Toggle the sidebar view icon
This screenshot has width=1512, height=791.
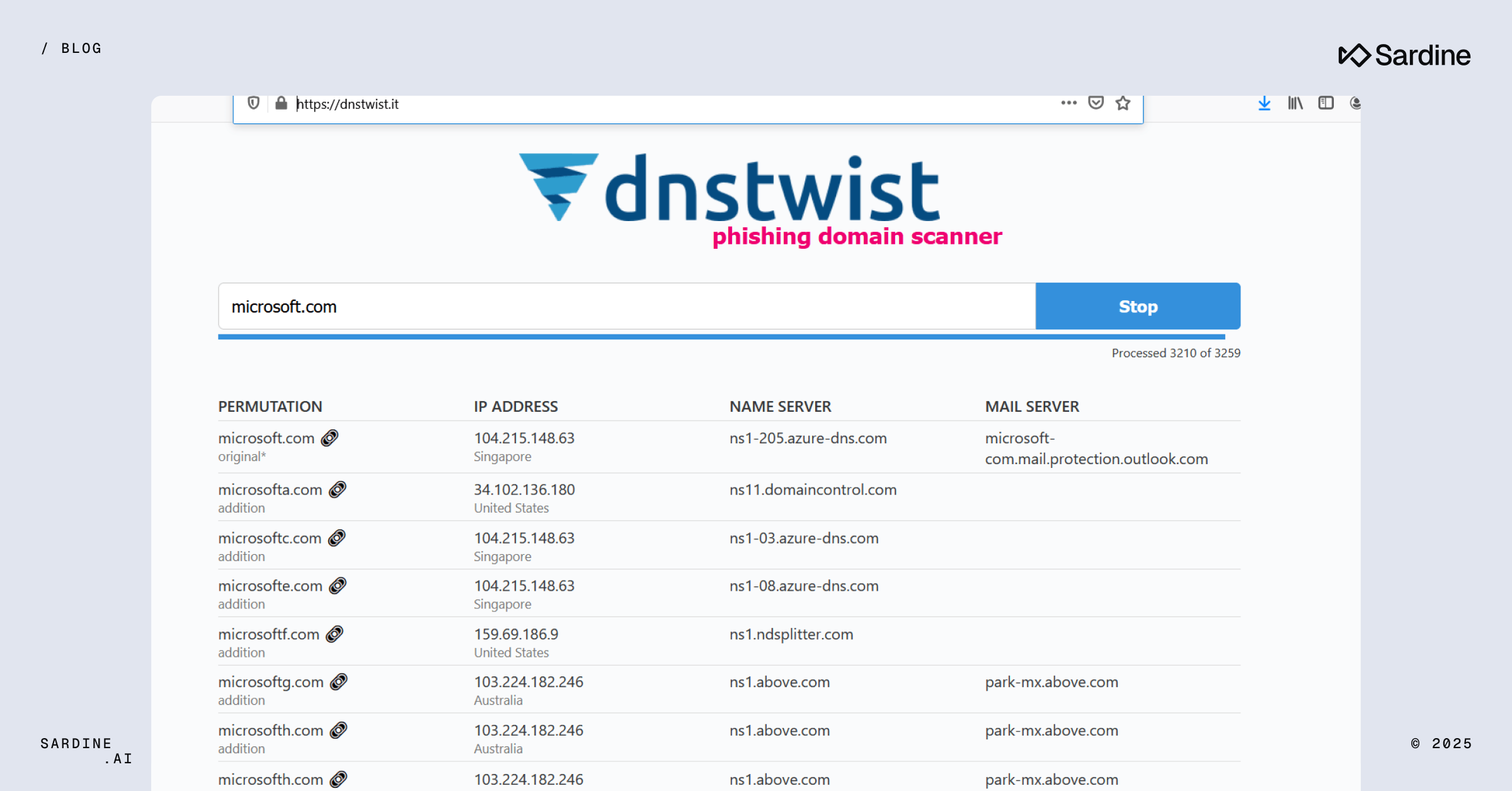[x=1326, y=103]
